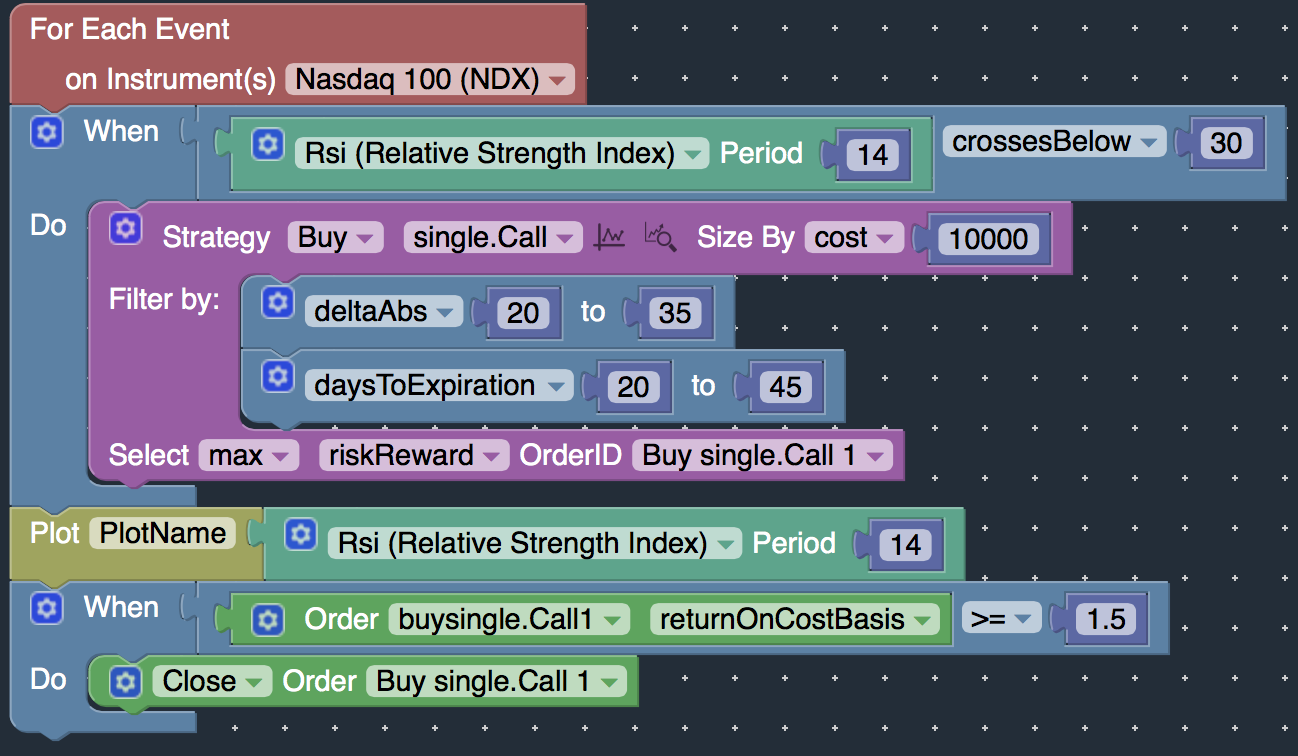The width and height of the screenshot is (1298, 756).
Task: Edit the PlotName text field
Action: pyautogui.click(x=162, y=533)
